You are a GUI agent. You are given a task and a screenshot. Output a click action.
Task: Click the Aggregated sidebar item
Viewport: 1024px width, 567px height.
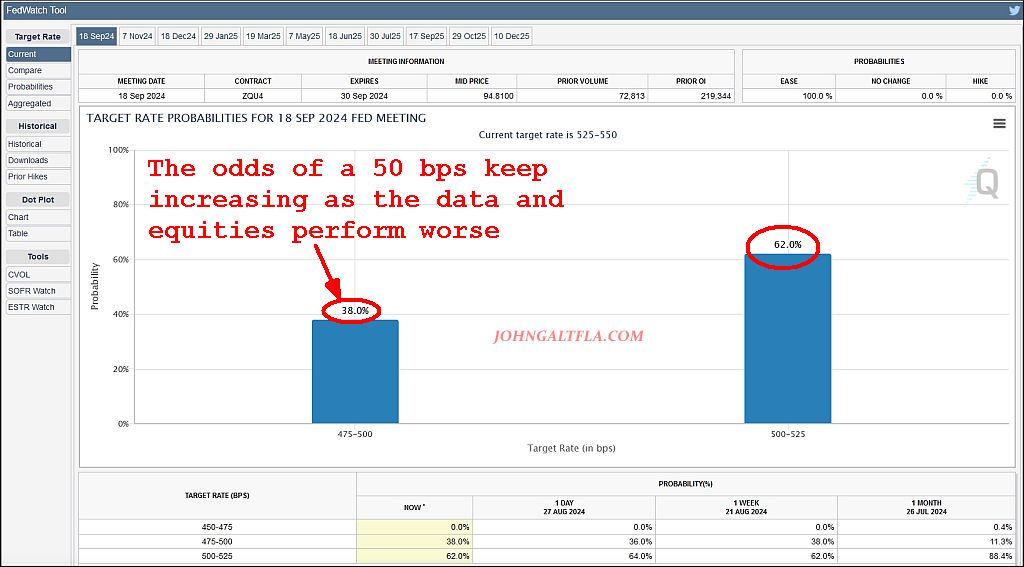pyautogui.click(x=29, y=103)
